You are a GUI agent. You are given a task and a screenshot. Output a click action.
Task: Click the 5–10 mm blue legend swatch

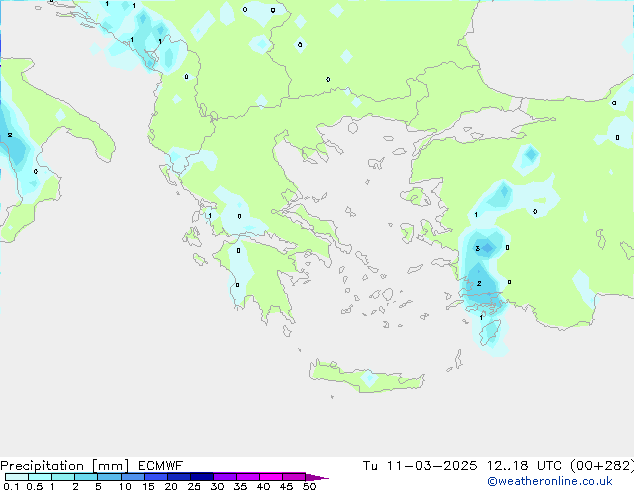(110, 477)
